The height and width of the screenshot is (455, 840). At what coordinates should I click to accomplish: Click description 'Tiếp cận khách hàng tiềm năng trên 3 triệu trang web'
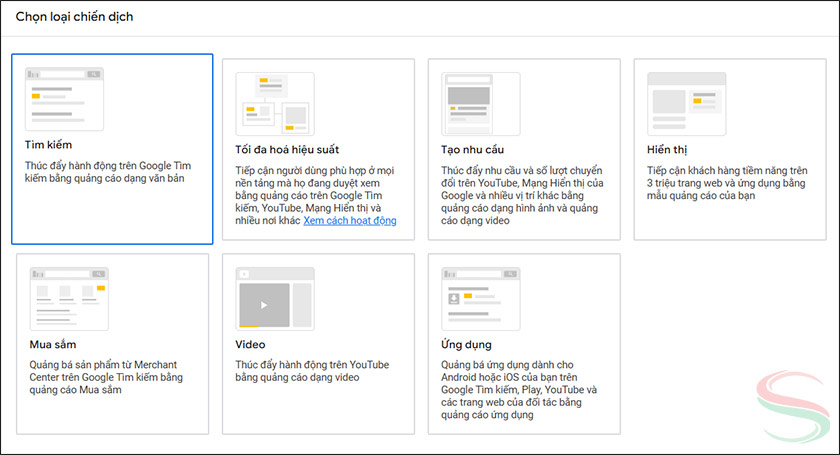click(x=727, y=183)
